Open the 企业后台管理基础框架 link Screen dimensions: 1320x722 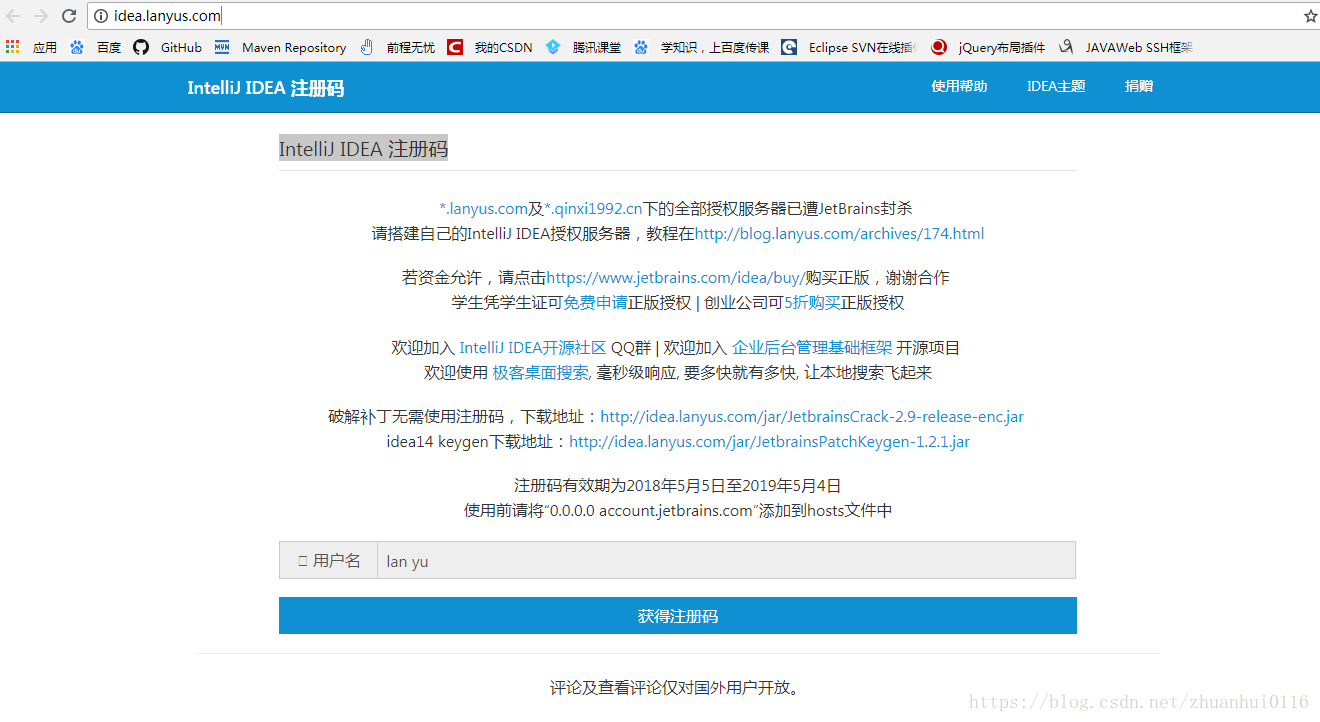point(812,348)
